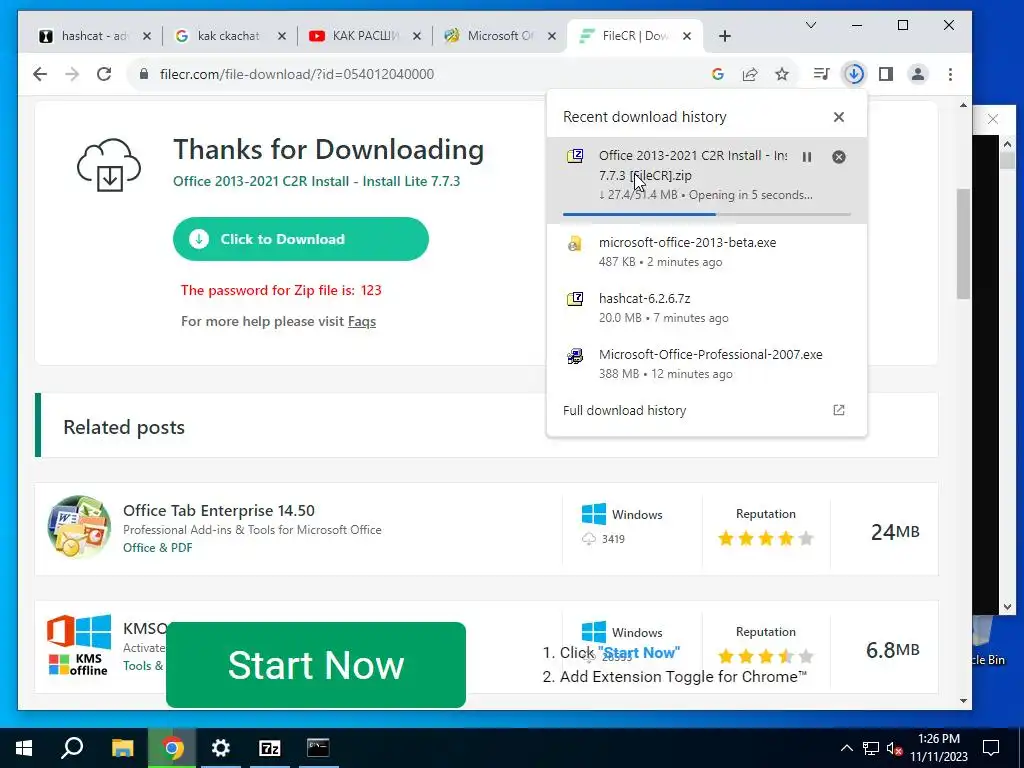Open the notification center icon
Image resolution: width=1024 pixels, height=768 pixels.
pyautogui.click(x=991, y=748)
